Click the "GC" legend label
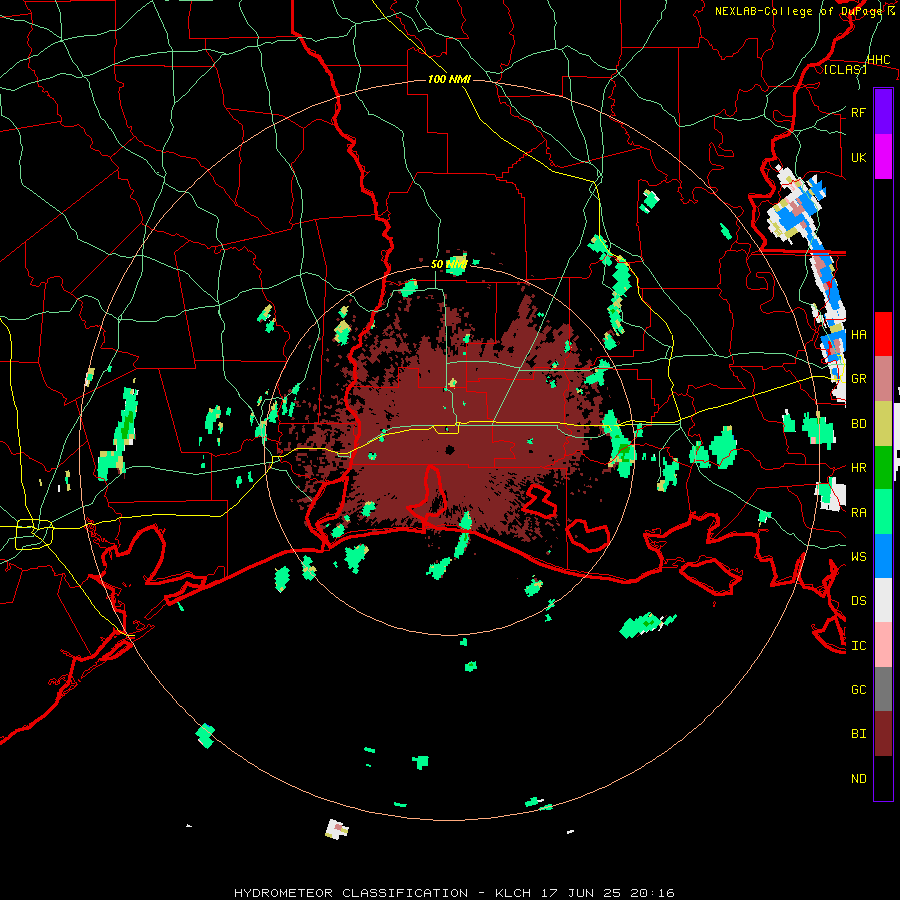 point(859,689)
